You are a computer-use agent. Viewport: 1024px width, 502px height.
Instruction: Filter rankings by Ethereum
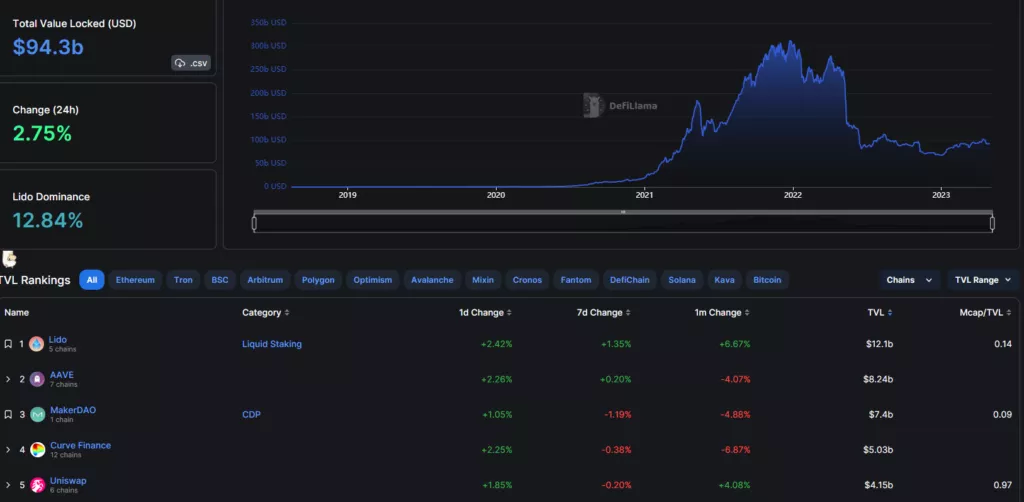pyautogui.click(x=135, y=280)
